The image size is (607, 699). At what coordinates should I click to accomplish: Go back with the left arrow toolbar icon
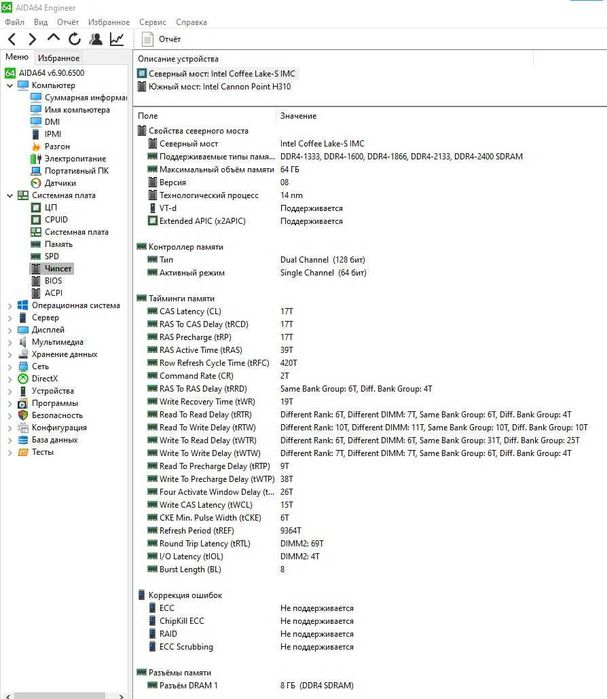click(x=12, y=39)
